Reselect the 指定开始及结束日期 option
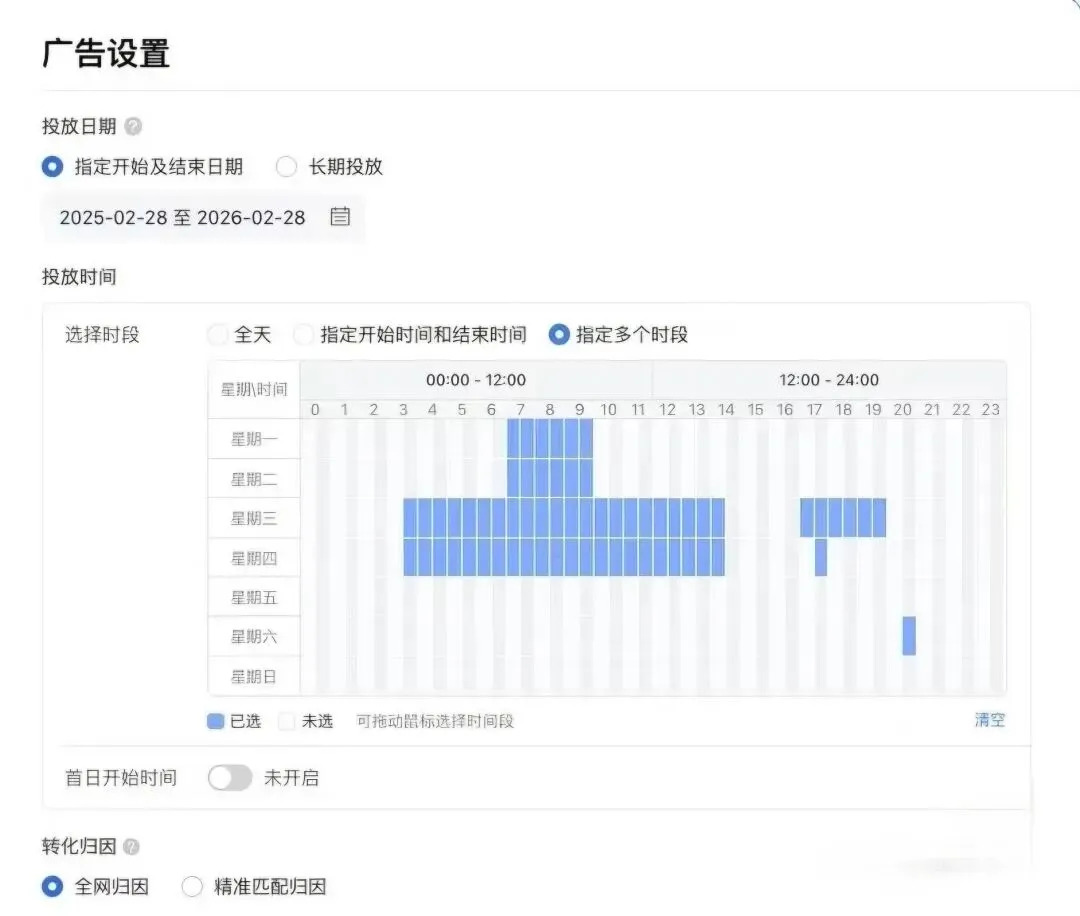 (51, 167)
